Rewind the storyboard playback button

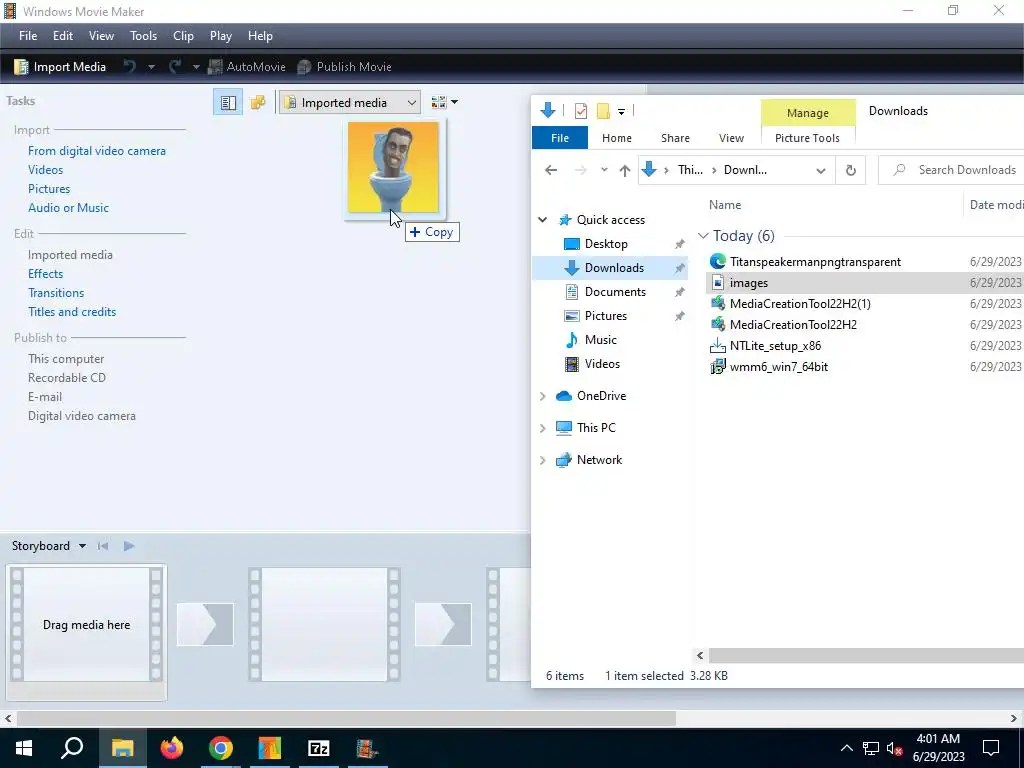pos(103,546)
